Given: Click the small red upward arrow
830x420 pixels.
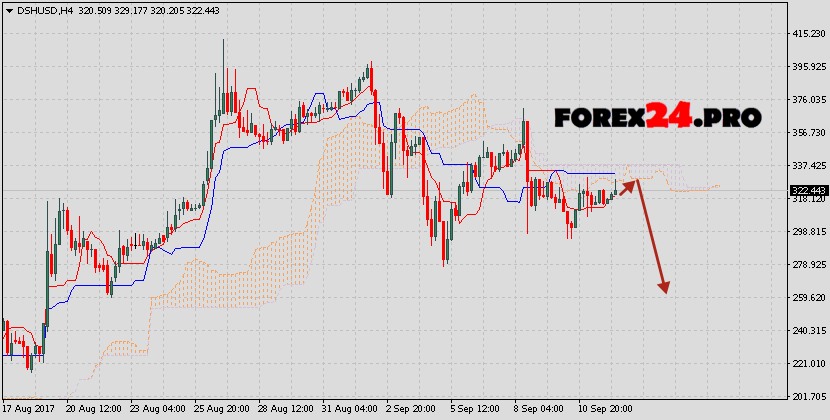Looking at the screenshot, I should 630,183.
